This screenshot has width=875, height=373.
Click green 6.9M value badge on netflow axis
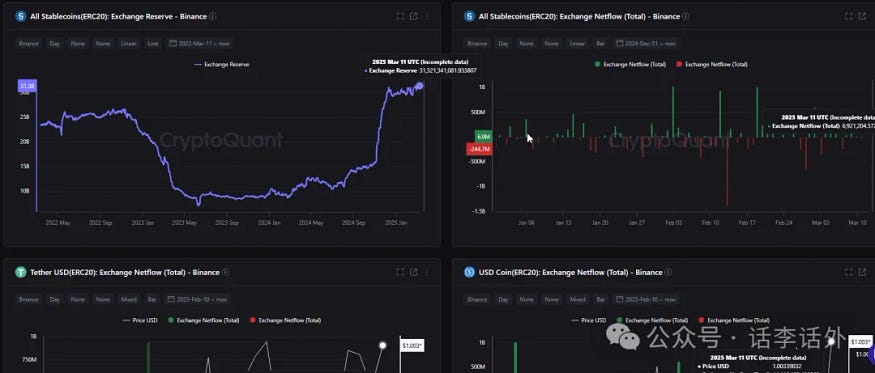coord(483,137)
